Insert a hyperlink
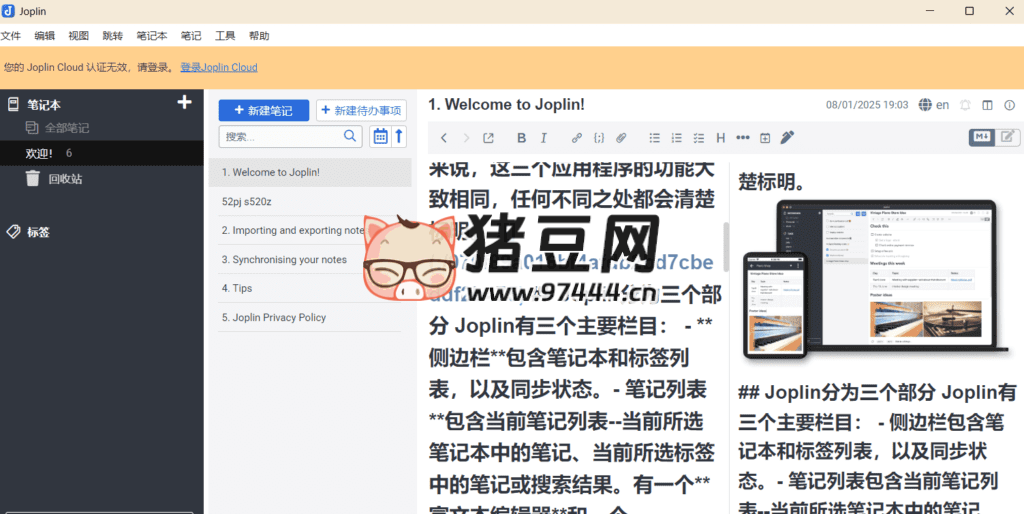 pos(577,138)
